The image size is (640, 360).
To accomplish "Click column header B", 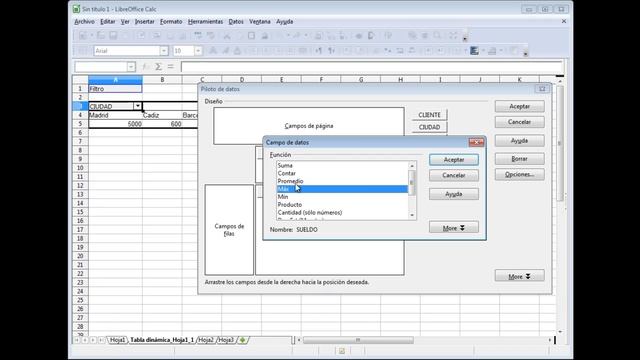I will click(x=162, y=80).
